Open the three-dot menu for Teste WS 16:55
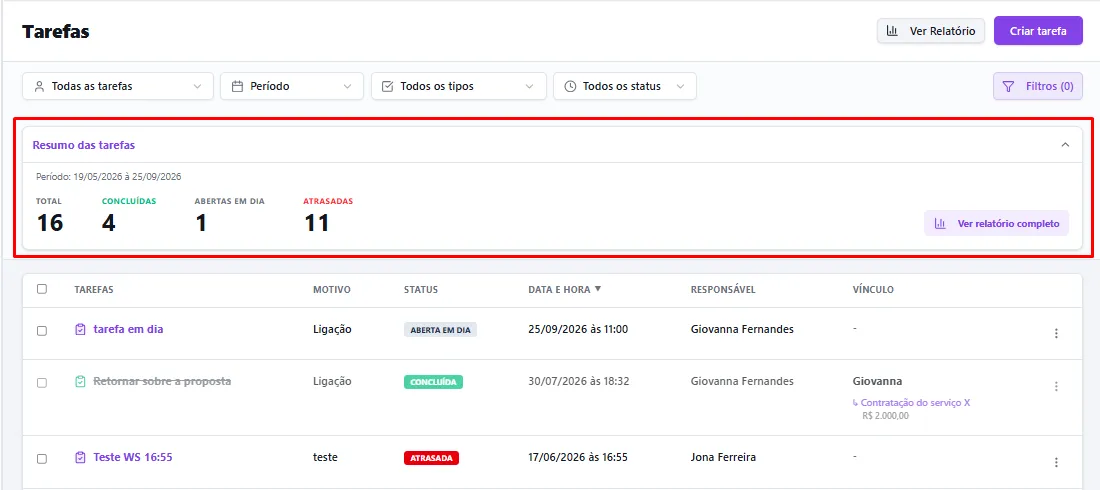1100x490 pixels. pyautogui.click(x=1057, y=462)
